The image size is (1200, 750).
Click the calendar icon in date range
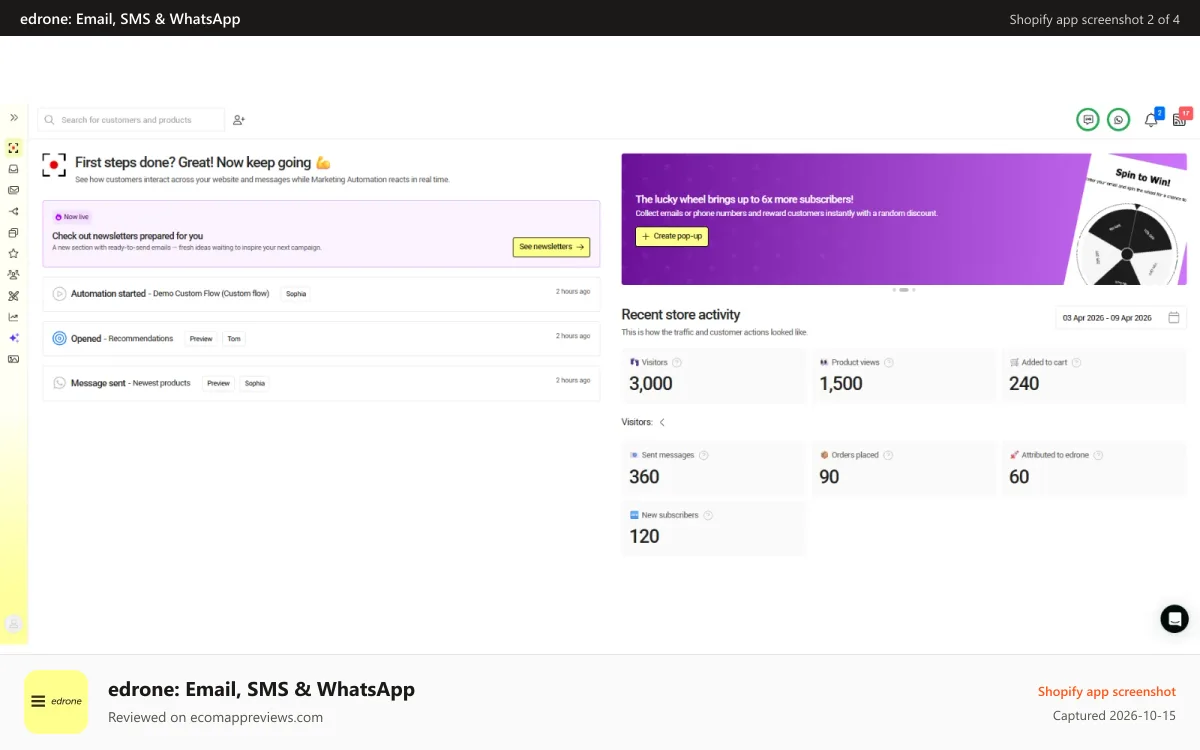[1174, 318]
